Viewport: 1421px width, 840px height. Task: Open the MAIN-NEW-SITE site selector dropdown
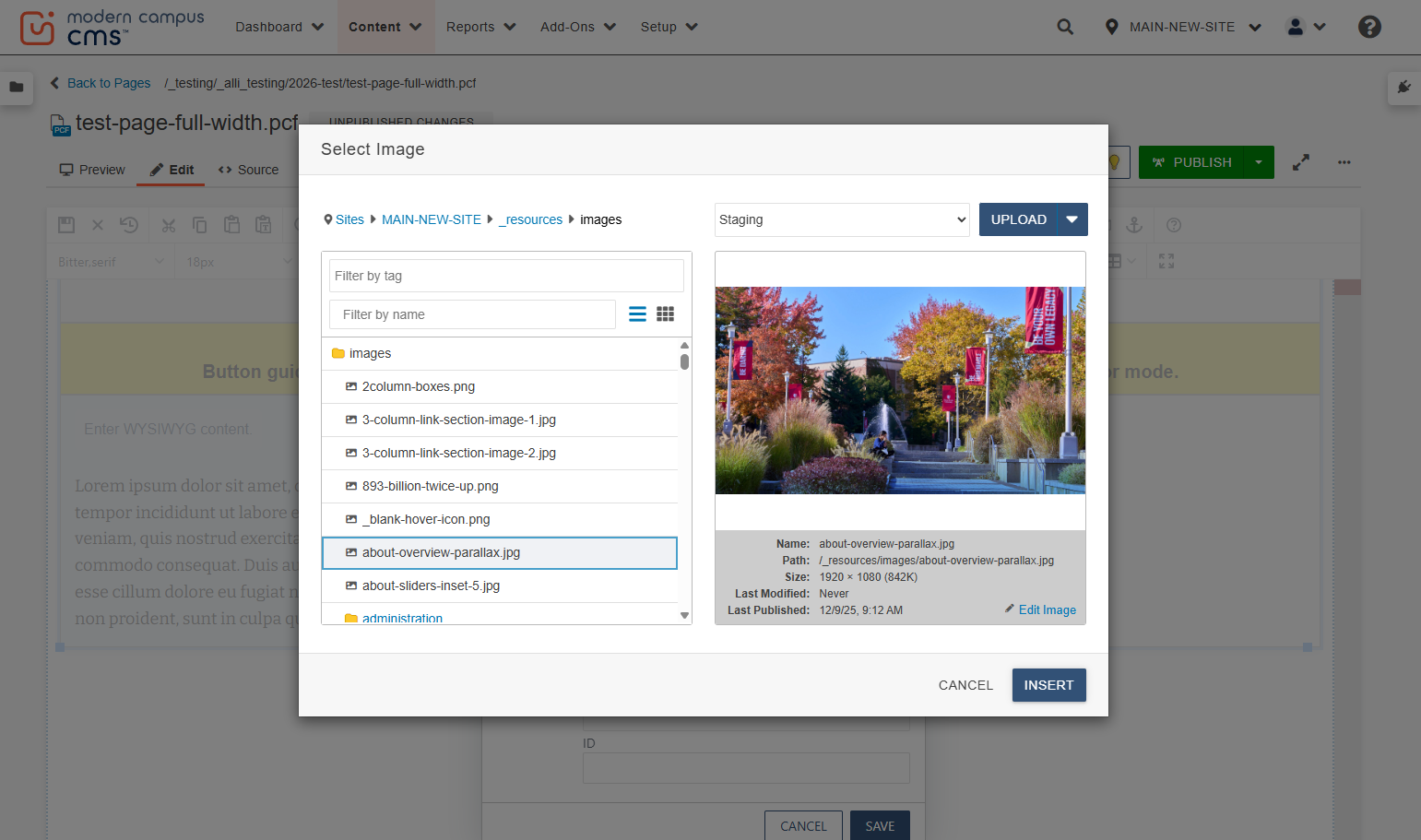tap(1183, 27)
